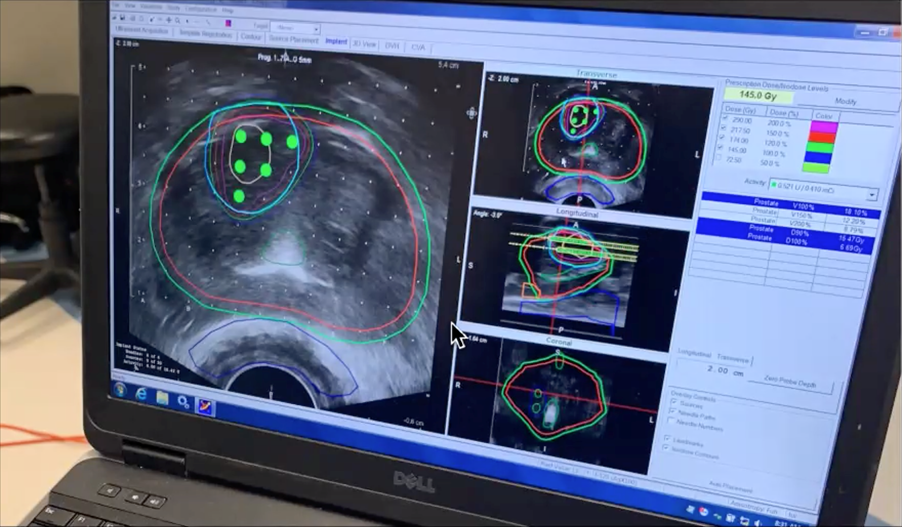Open the File Explorer taskbar icon

click(x=162, y=396)
